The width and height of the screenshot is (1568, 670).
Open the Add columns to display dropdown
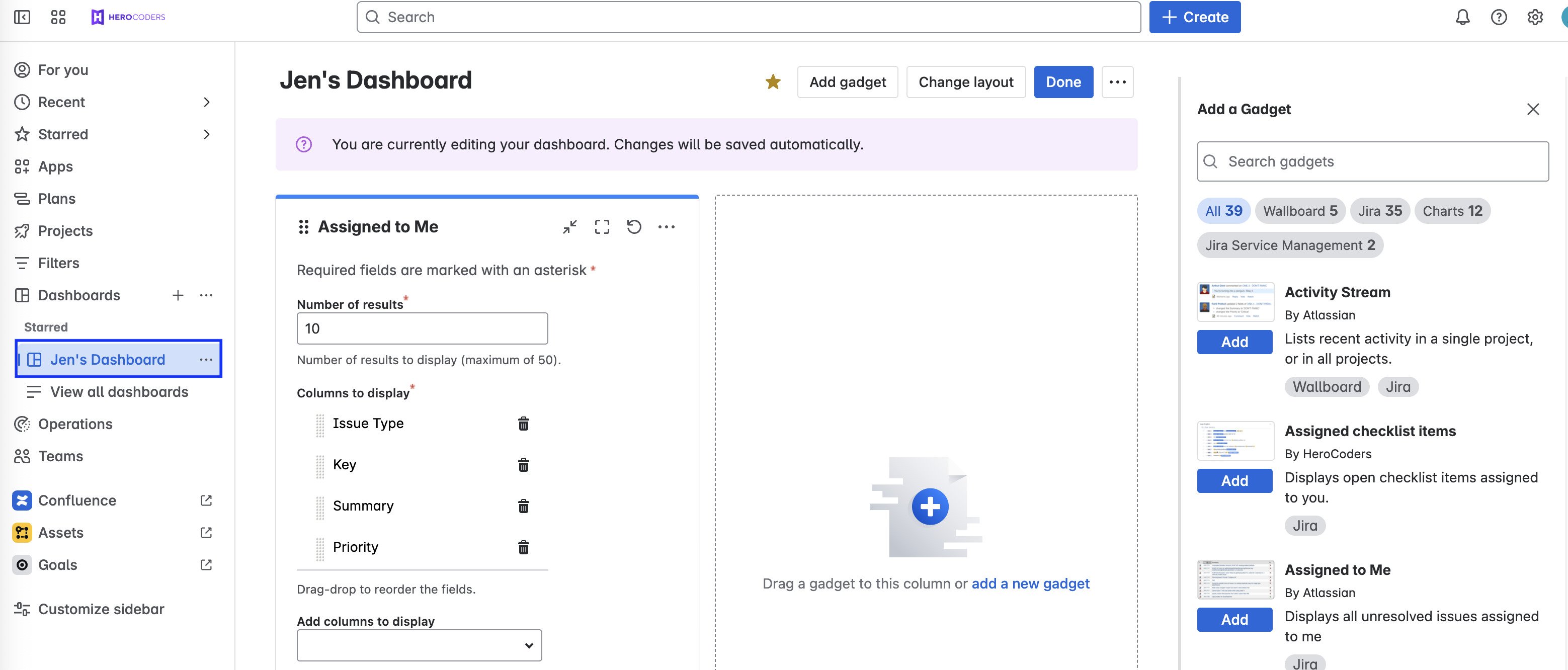pos(419,645)
